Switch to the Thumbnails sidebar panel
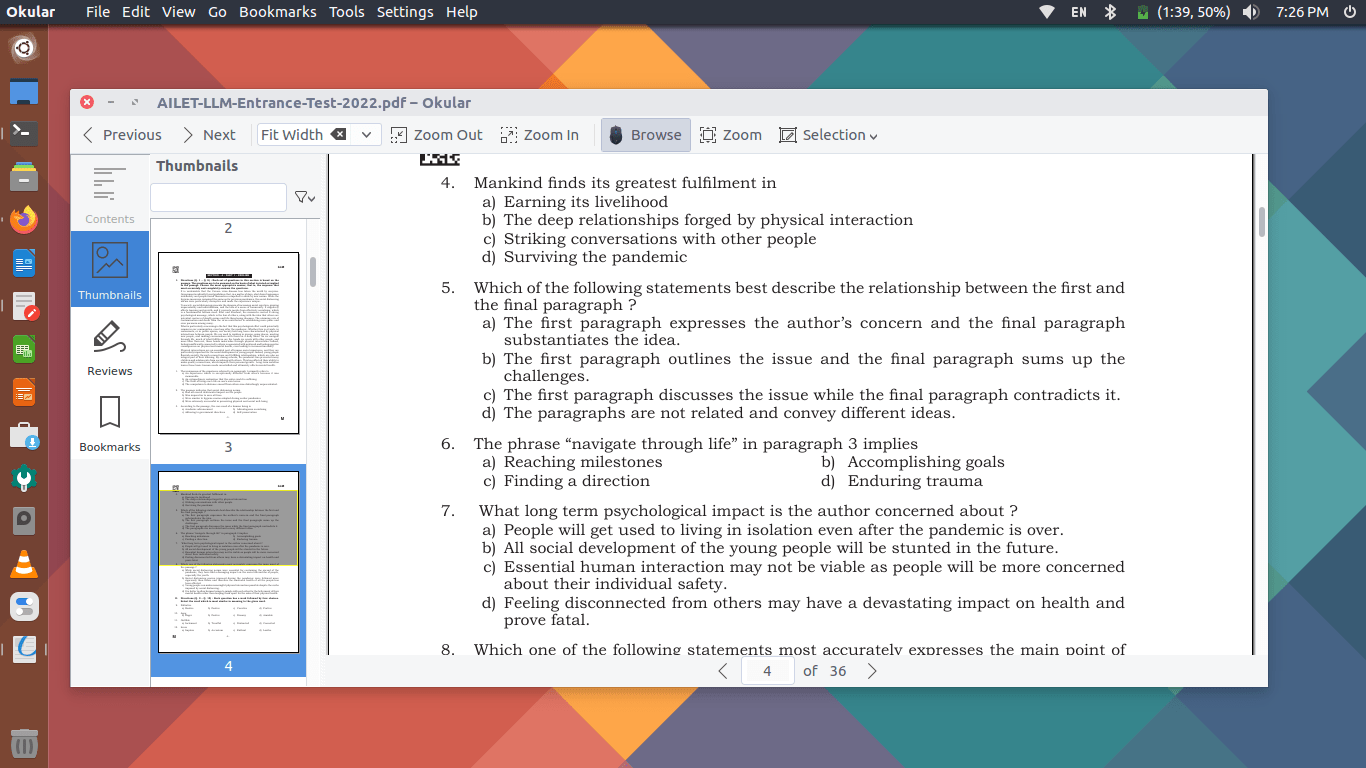This screenshot has width=1366, height=768. pyautogui.click(x=109, y=270)
